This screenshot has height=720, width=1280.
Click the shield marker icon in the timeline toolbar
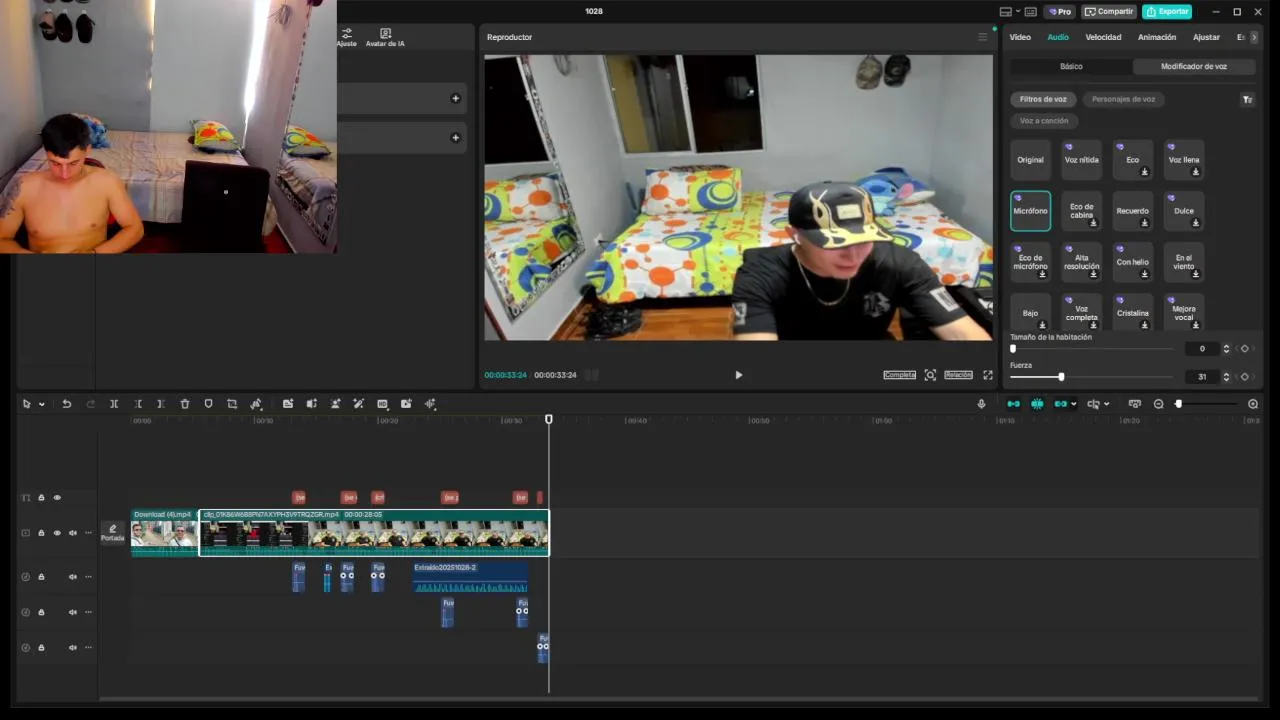click(208, 404)
